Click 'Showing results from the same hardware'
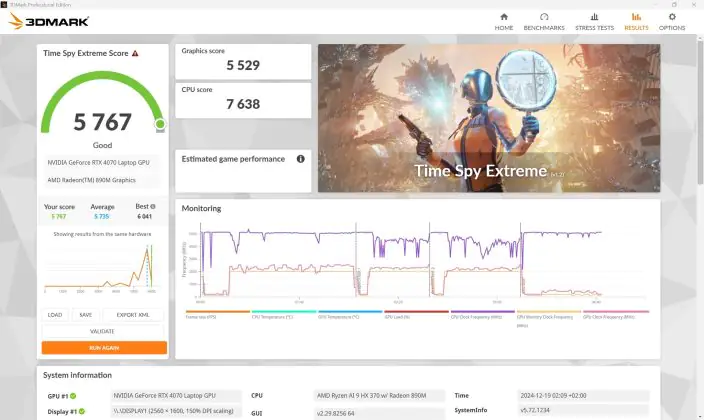 [x=102, y=234]
